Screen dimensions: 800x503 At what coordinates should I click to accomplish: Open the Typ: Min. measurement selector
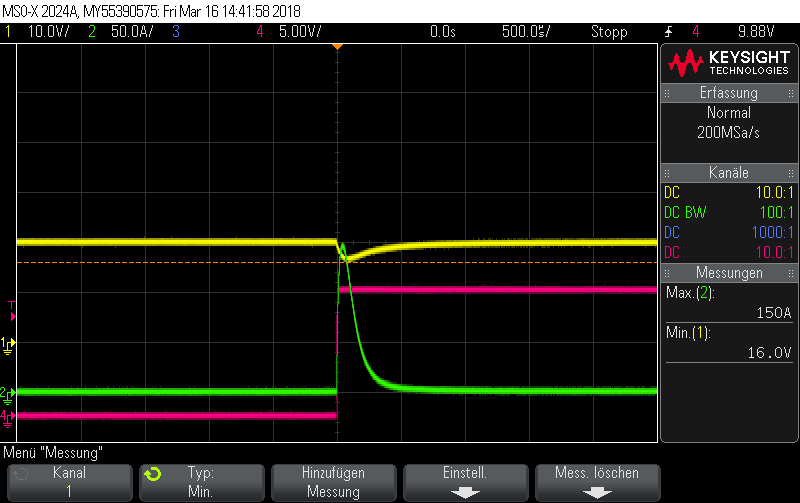(202, 482)
